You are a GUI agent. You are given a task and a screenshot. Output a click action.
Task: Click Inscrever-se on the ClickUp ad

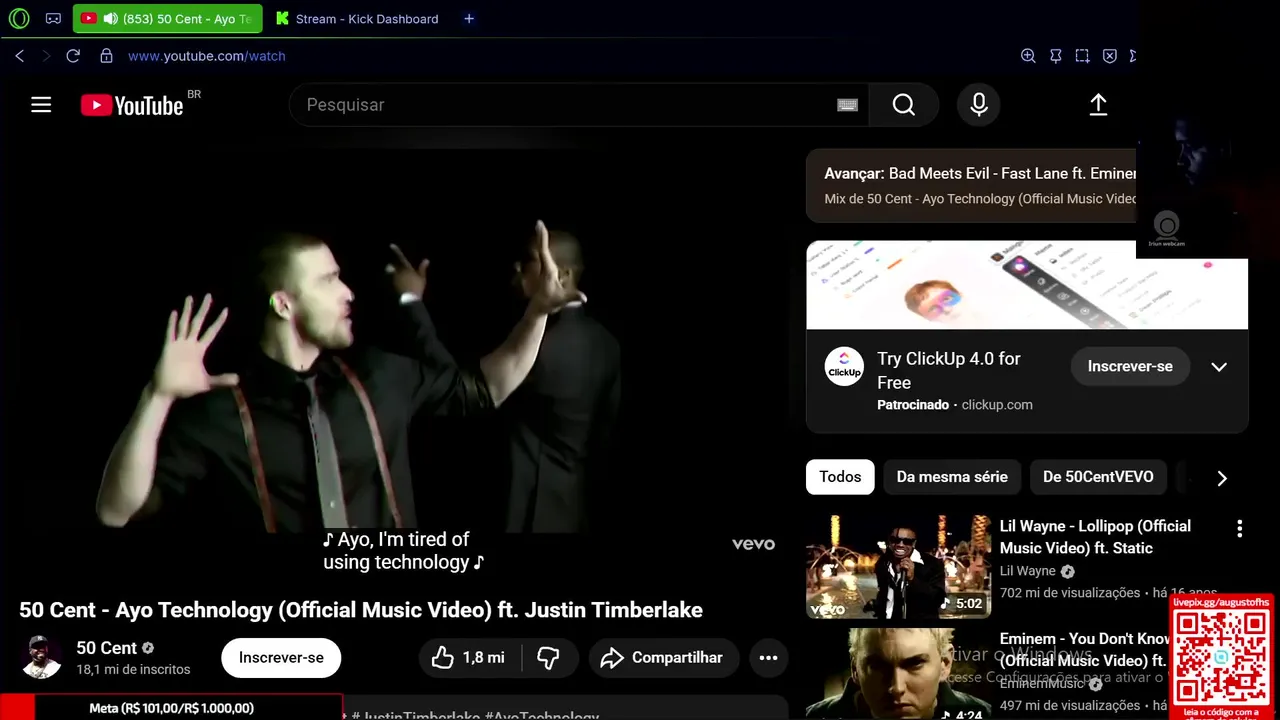[x=1130, y=366]
